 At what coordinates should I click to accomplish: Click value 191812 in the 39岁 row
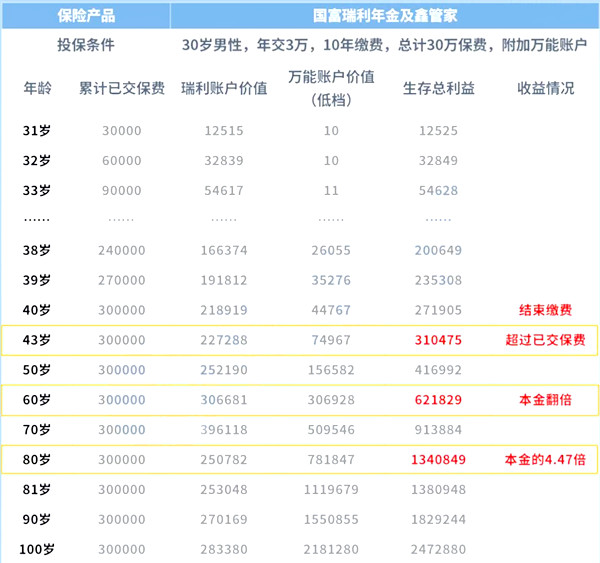click(x=224, y=280)
